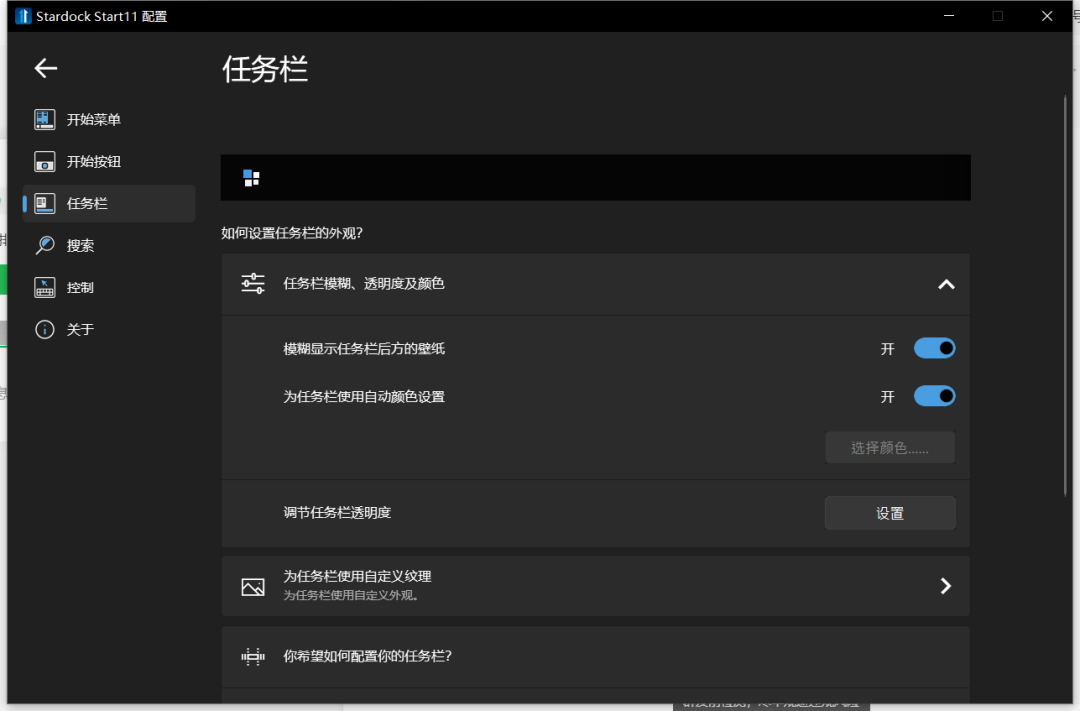
Task: Select the 任务栏 sidebar item
Action: (109, 203)
